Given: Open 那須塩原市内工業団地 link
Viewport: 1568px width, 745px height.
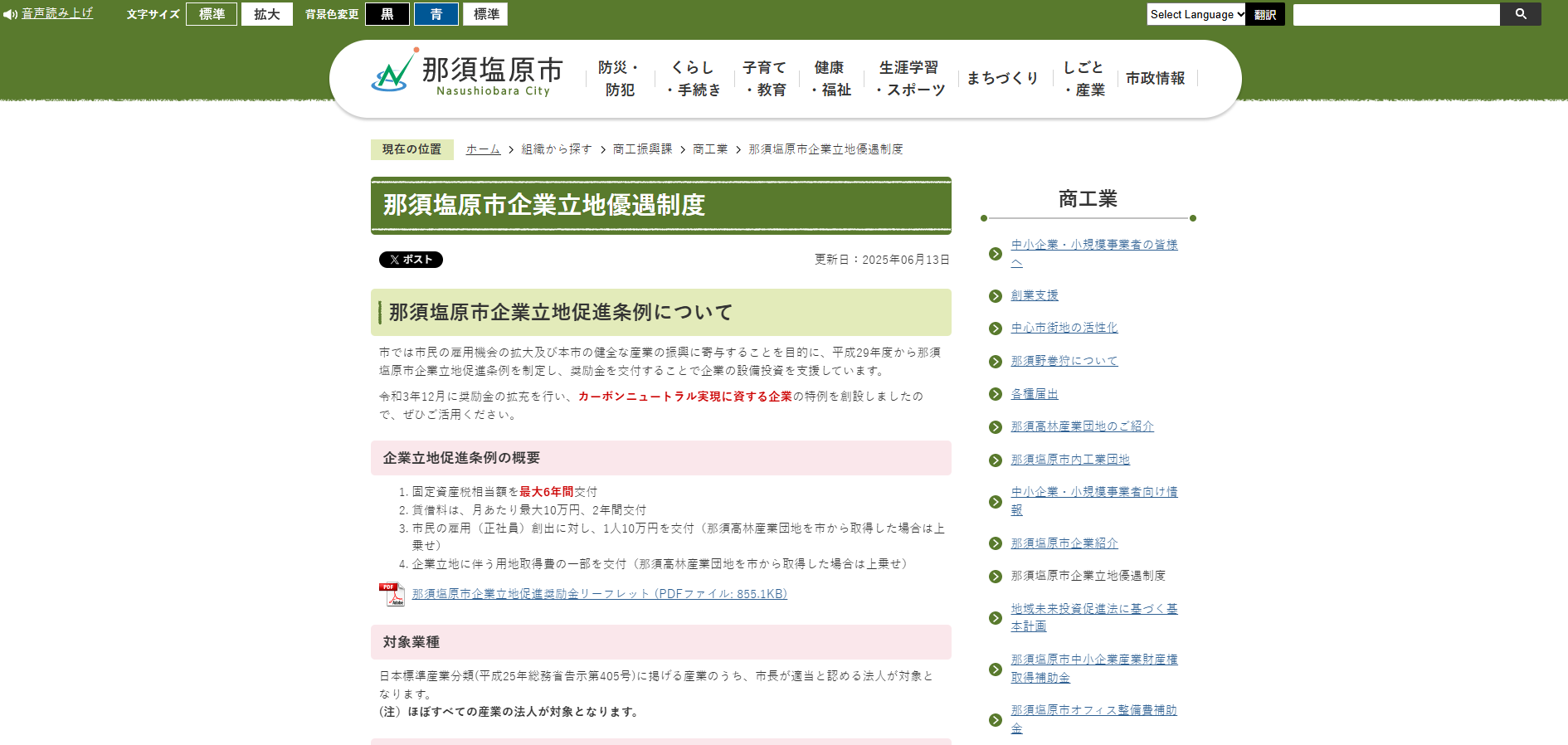Looking at the screenshot, I should (1070, 460).
